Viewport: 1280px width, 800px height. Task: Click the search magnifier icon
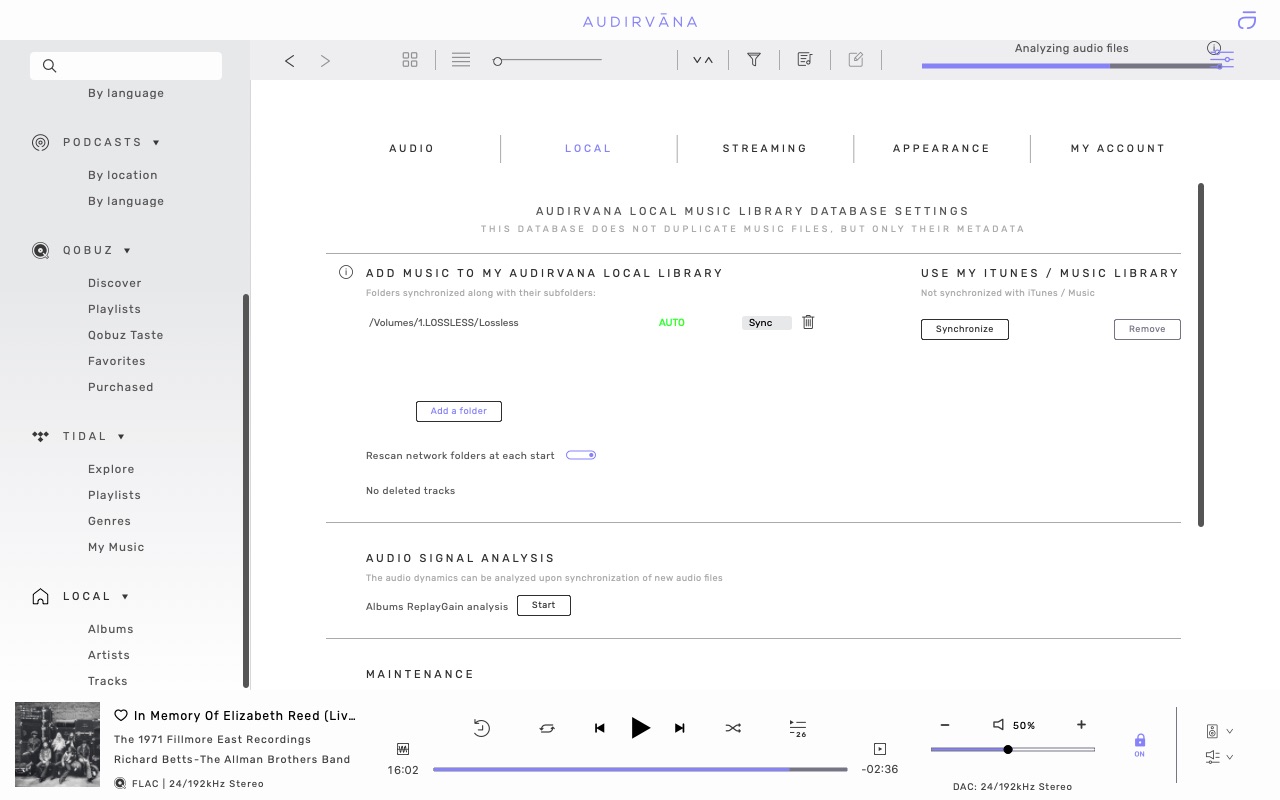coord(49,66)
